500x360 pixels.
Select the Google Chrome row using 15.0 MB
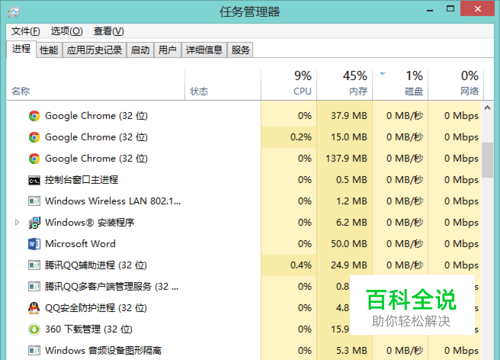[244, 137]
